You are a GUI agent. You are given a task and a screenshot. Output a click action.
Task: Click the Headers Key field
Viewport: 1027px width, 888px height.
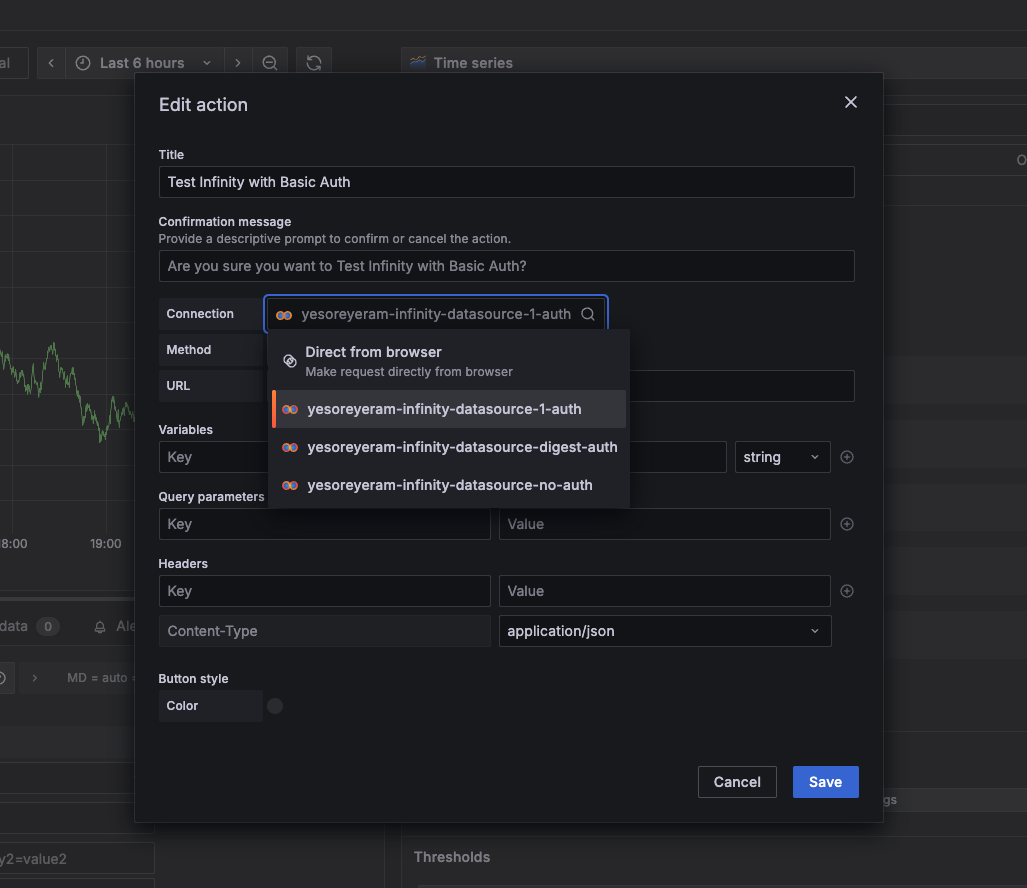(324, 591)
